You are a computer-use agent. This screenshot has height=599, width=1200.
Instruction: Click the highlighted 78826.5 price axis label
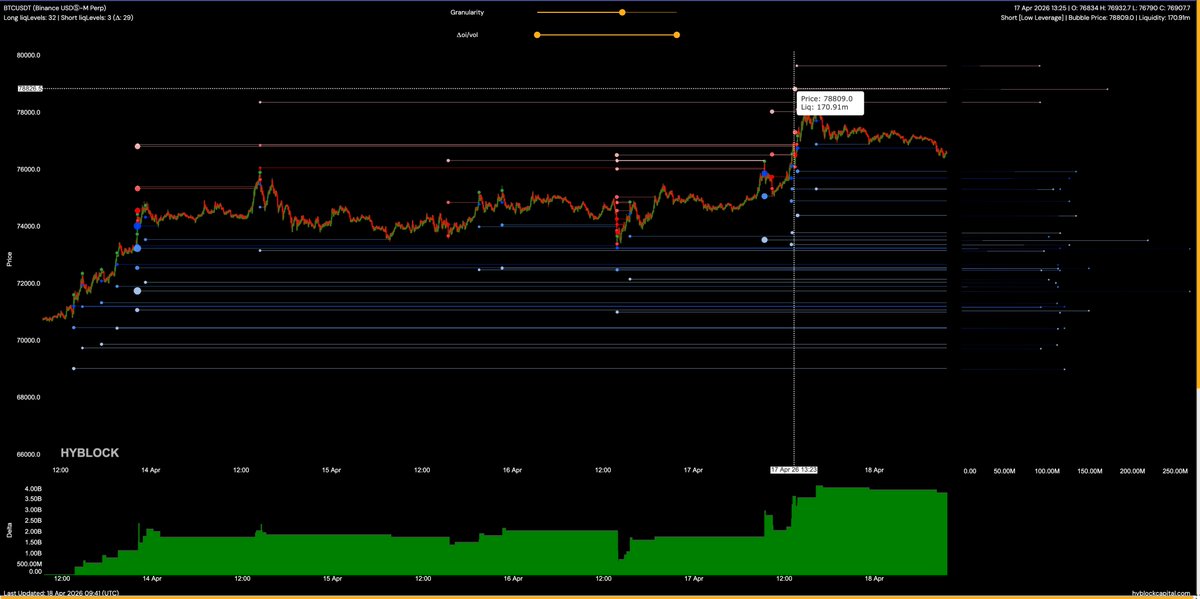(x=29, y=89)
